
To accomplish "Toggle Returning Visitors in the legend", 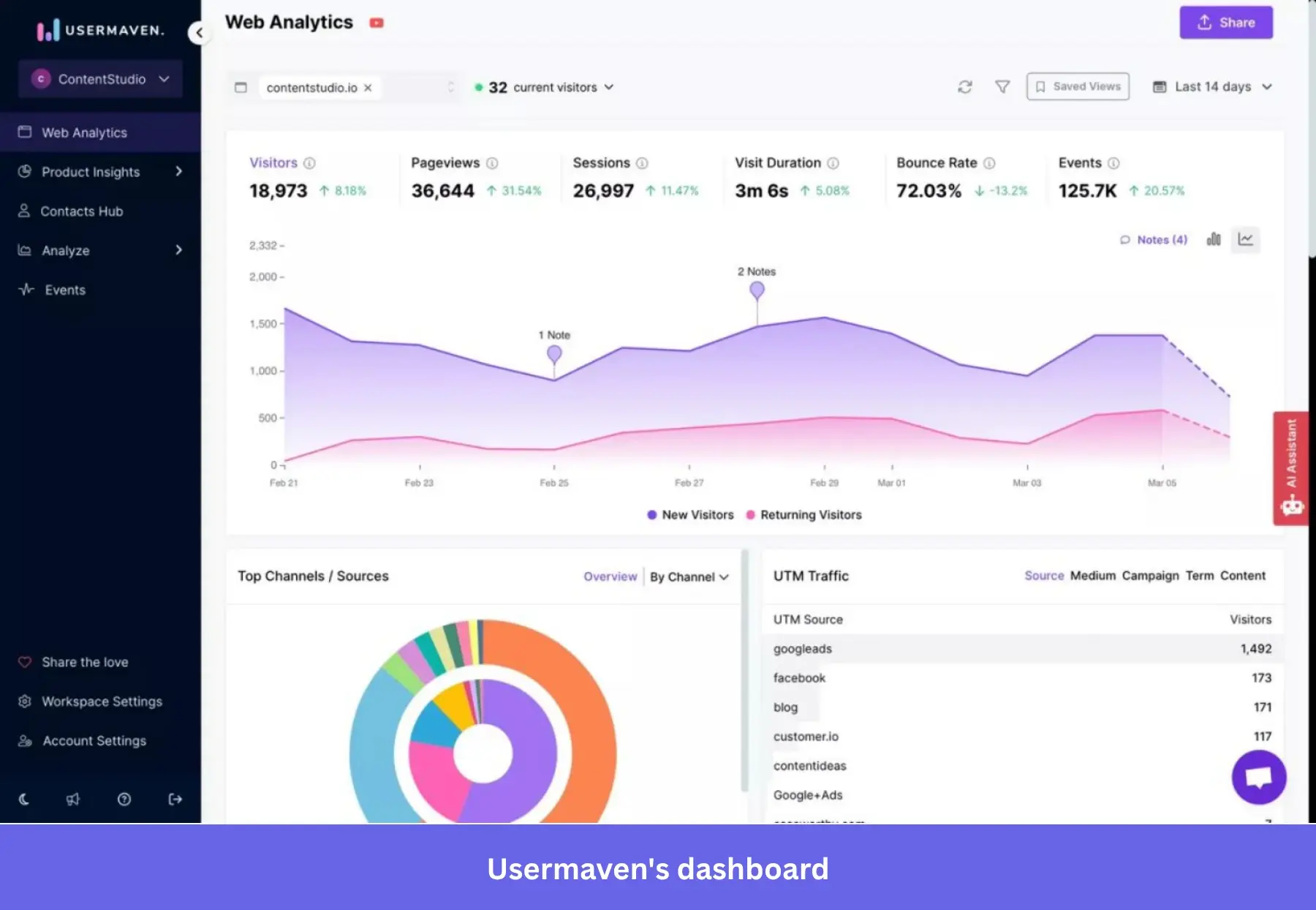I will 803,514.
